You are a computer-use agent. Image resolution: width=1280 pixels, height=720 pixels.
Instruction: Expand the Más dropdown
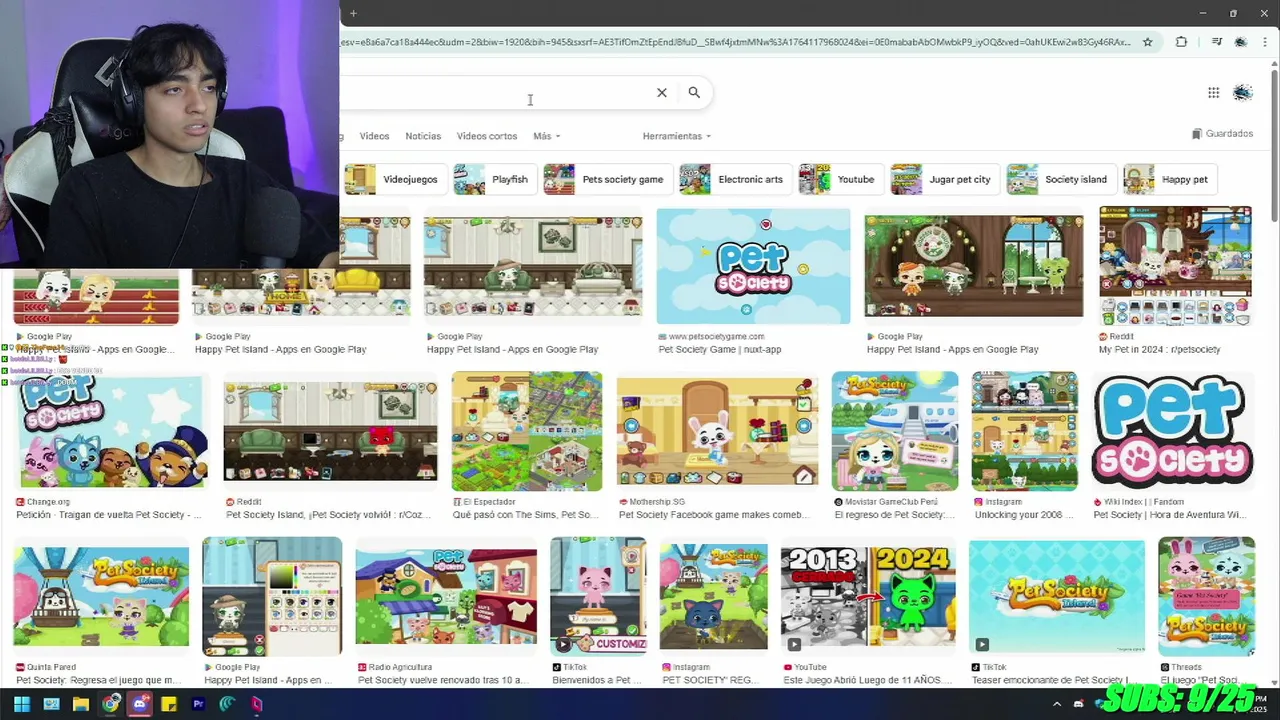(x=546, y=136)
